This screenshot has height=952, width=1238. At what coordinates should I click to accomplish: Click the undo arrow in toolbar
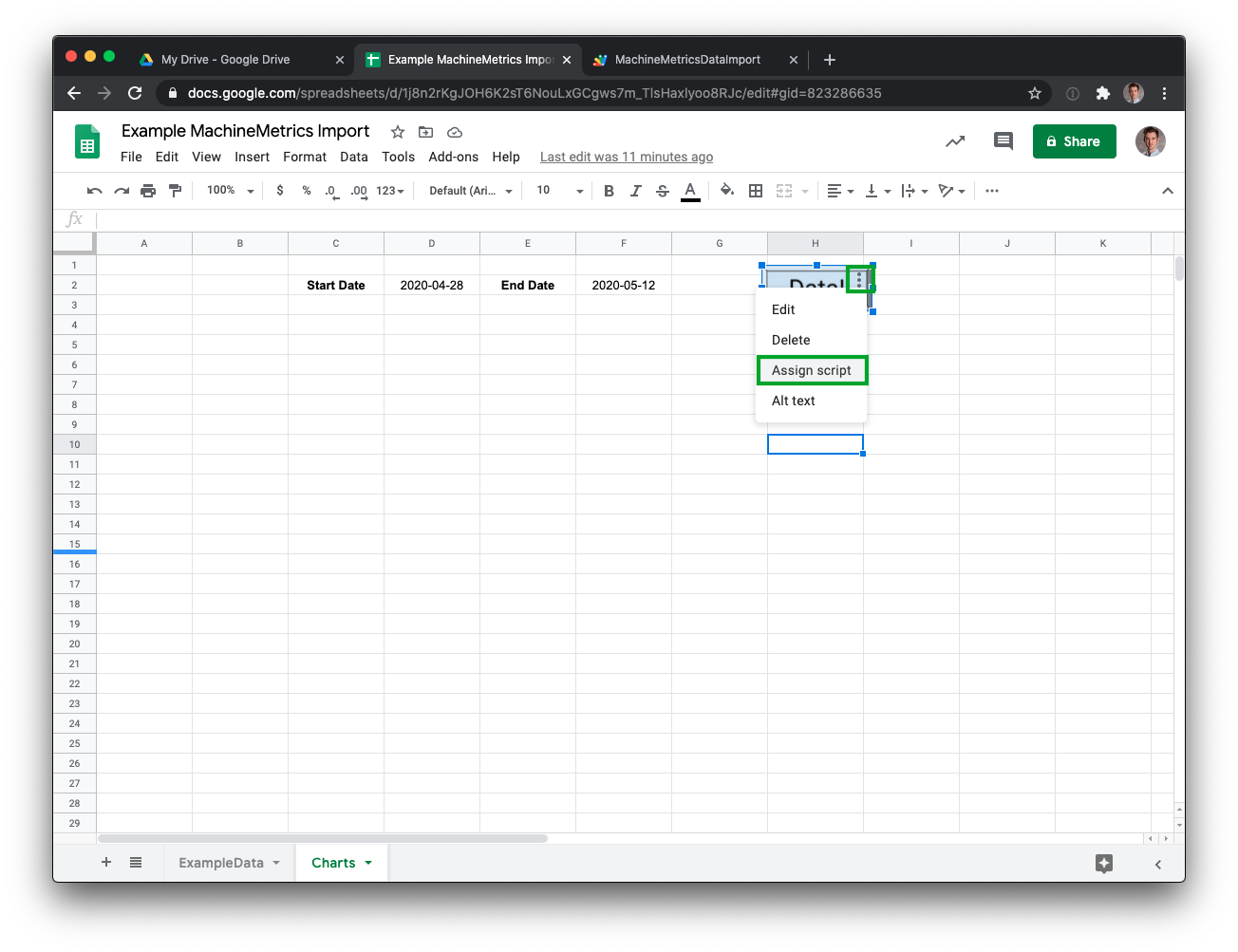[x=94, y=191]
